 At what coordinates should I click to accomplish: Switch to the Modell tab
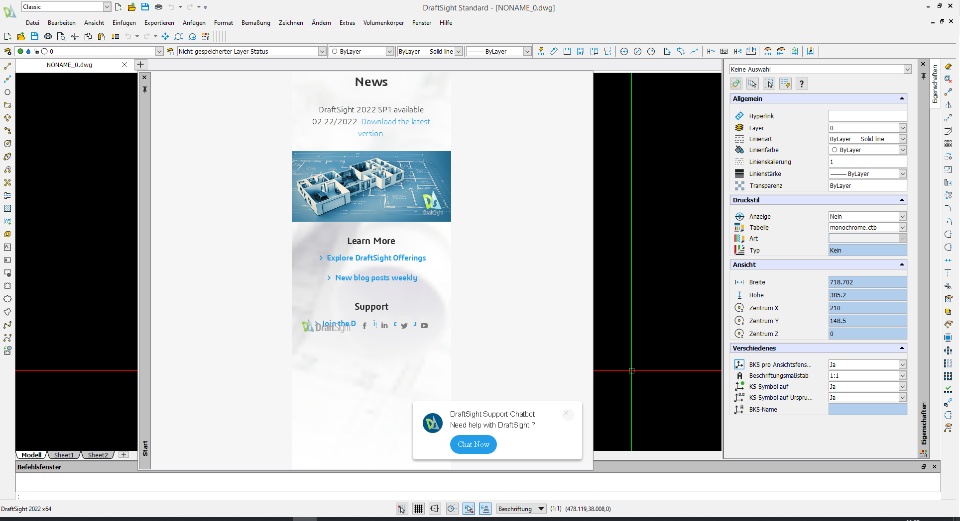tap(31, 455)
